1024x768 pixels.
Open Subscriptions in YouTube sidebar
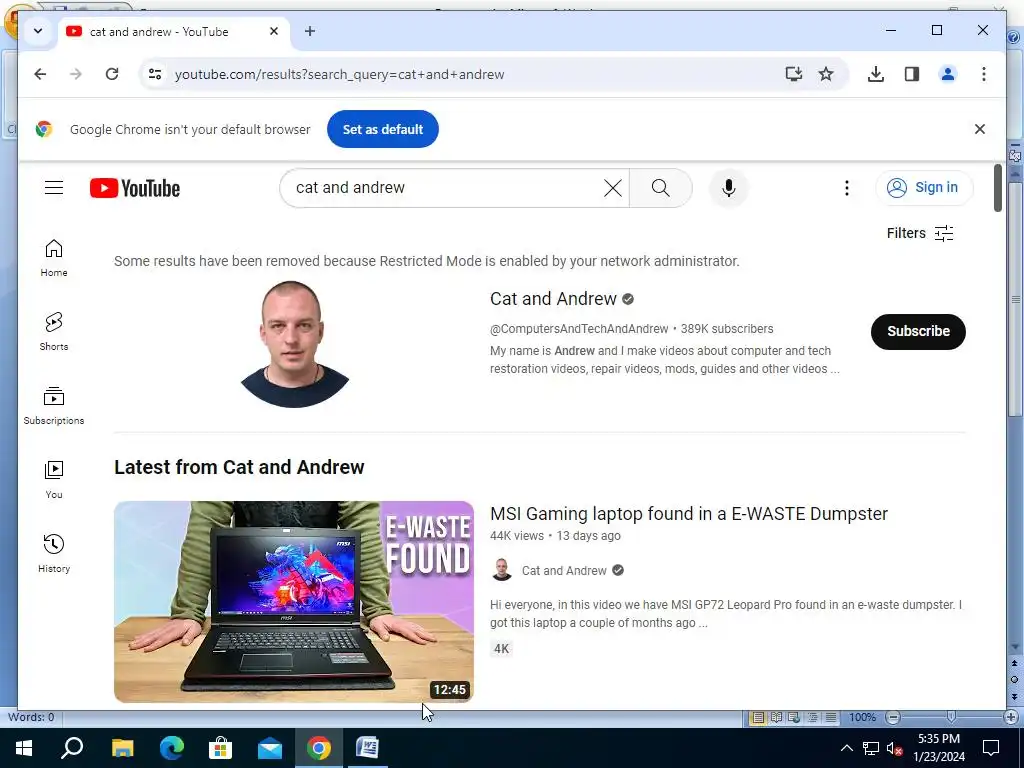pyautogui.click(x=54, y=406)
